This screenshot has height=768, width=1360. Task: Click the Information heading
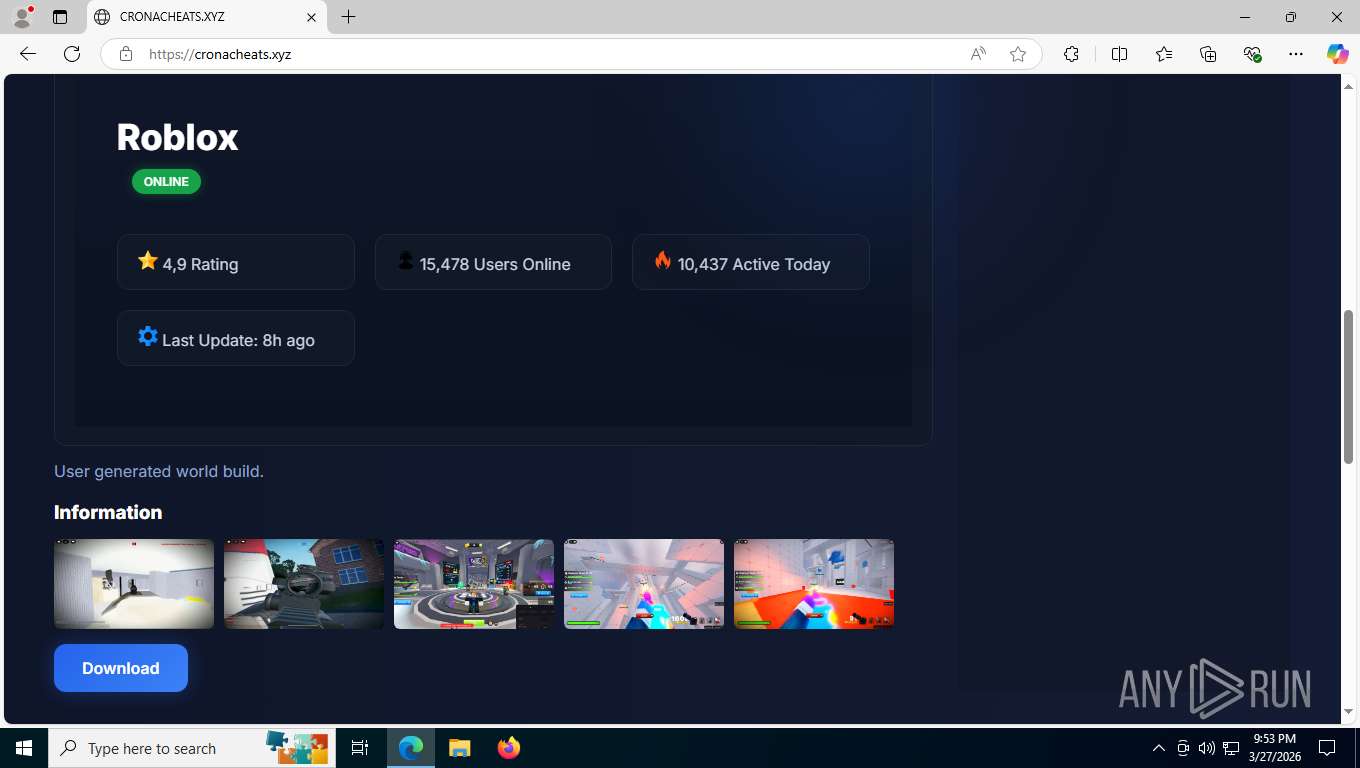pos(108,512)
